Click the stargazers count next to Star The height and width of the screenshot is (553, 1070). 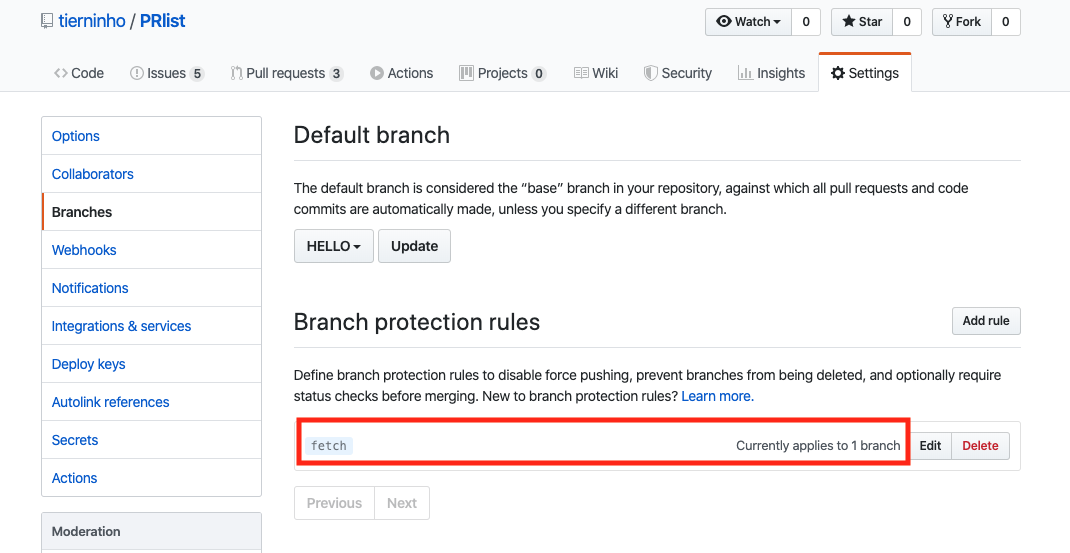point(907,22)
